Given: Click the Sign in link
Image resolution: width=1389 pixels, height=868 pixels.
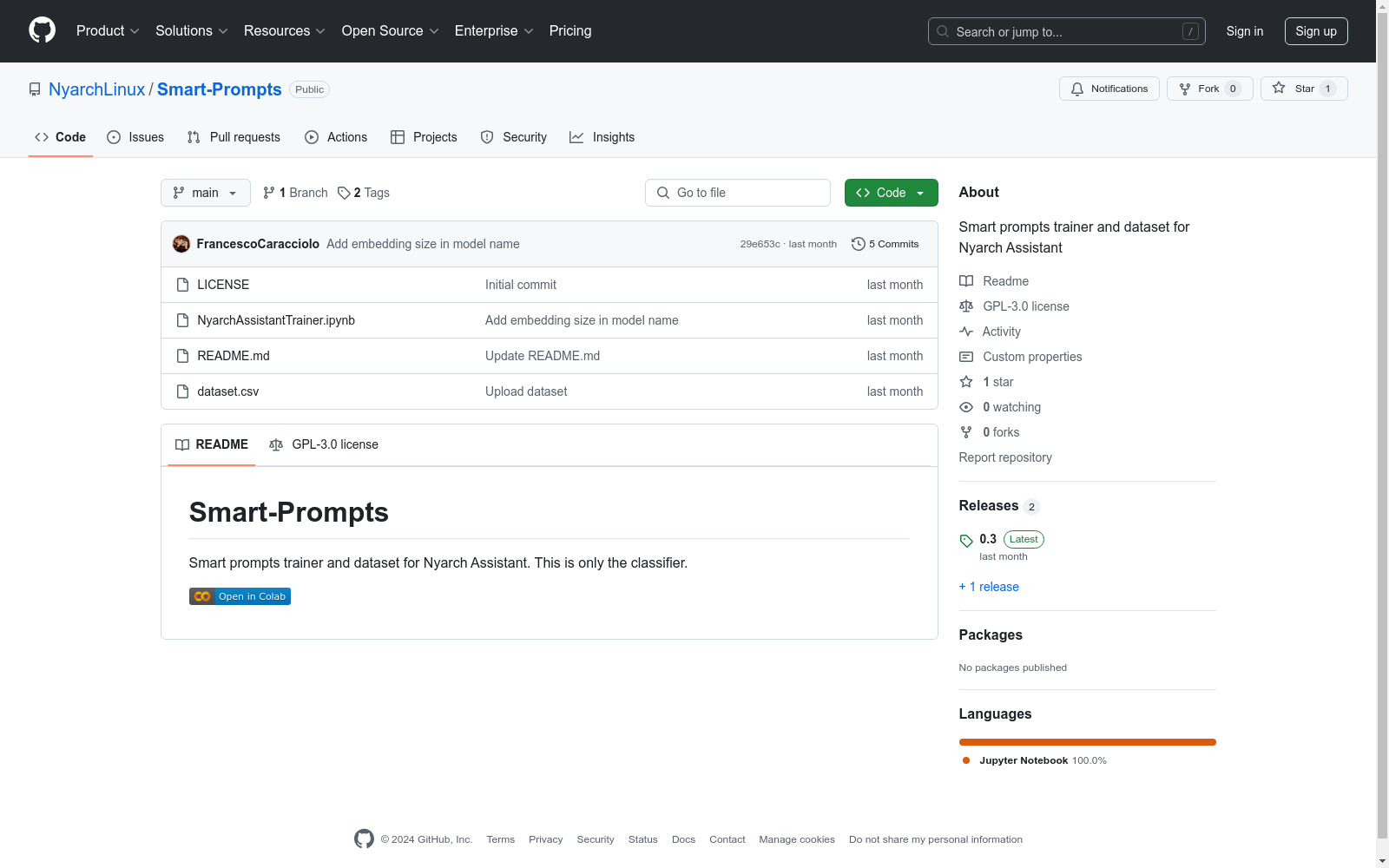Looking at the screenshot, I should click(1245, 31).
